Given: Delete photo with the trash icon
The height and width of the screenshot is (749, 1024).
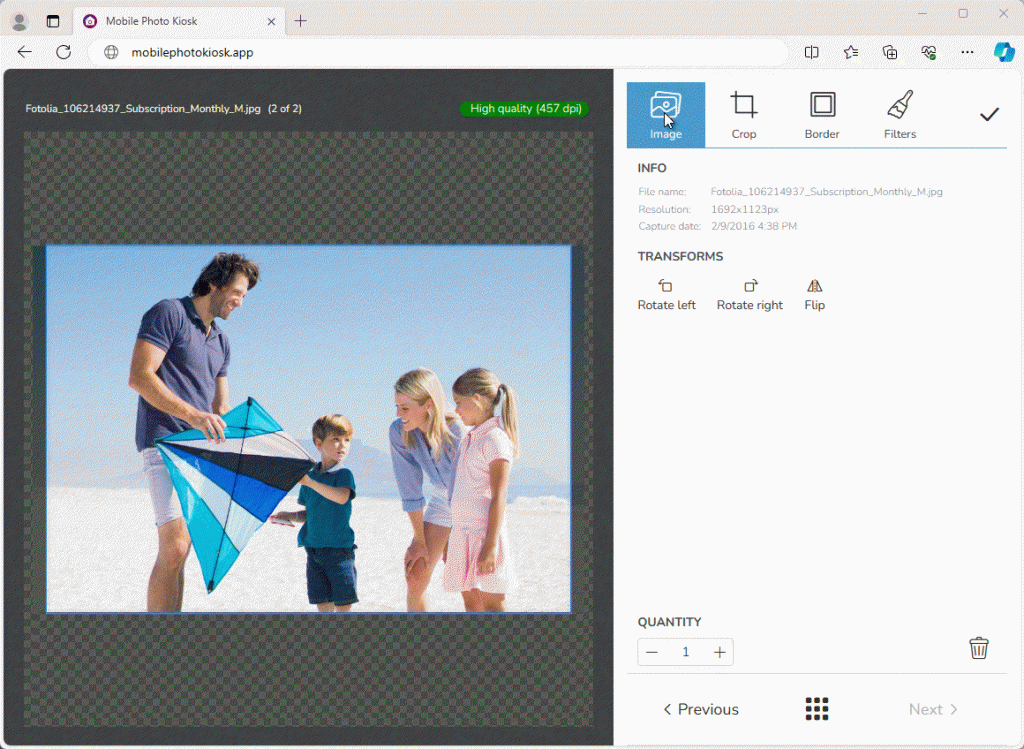Looking at the screenshot, I should (x=979, y=648).
